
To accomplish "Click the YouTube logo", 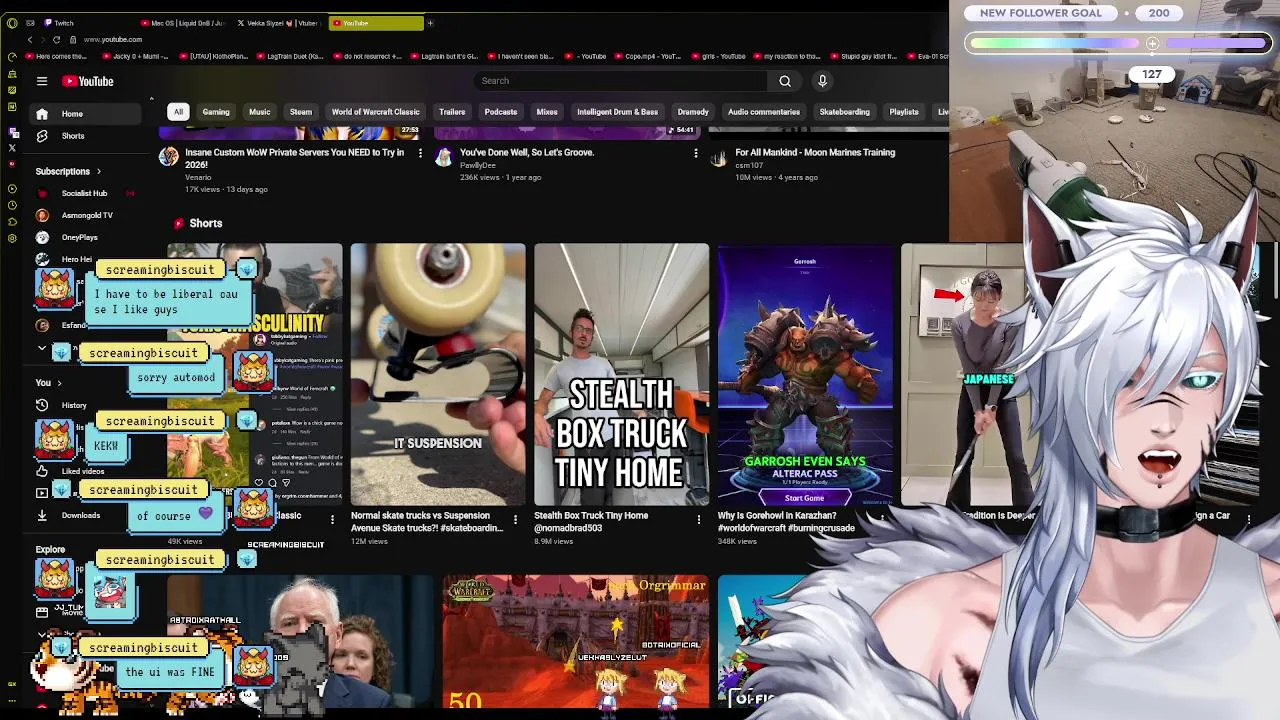I will coord(88,81).
